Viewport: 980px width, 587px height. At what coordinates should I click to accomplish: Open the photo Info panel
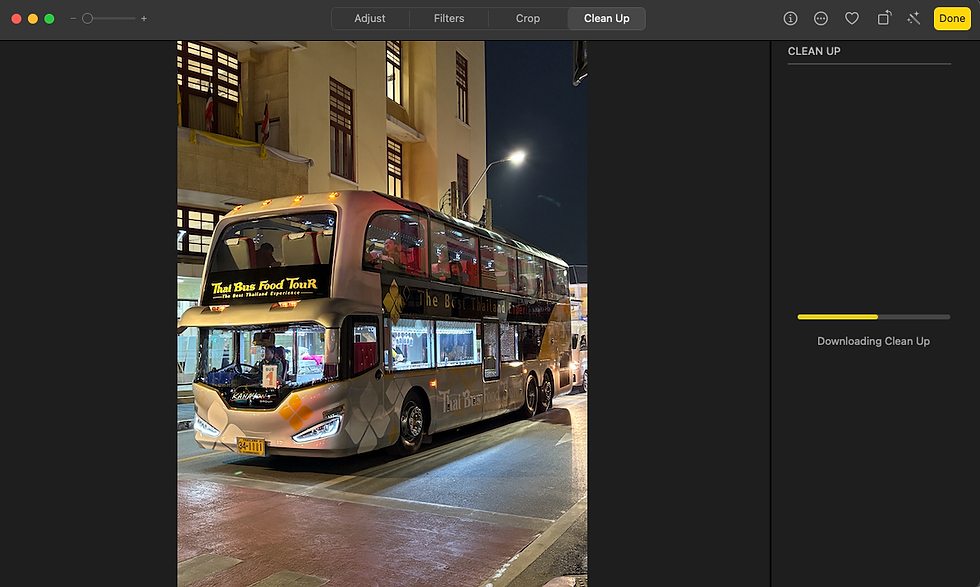pyautogui.click(x=790, y=19)
